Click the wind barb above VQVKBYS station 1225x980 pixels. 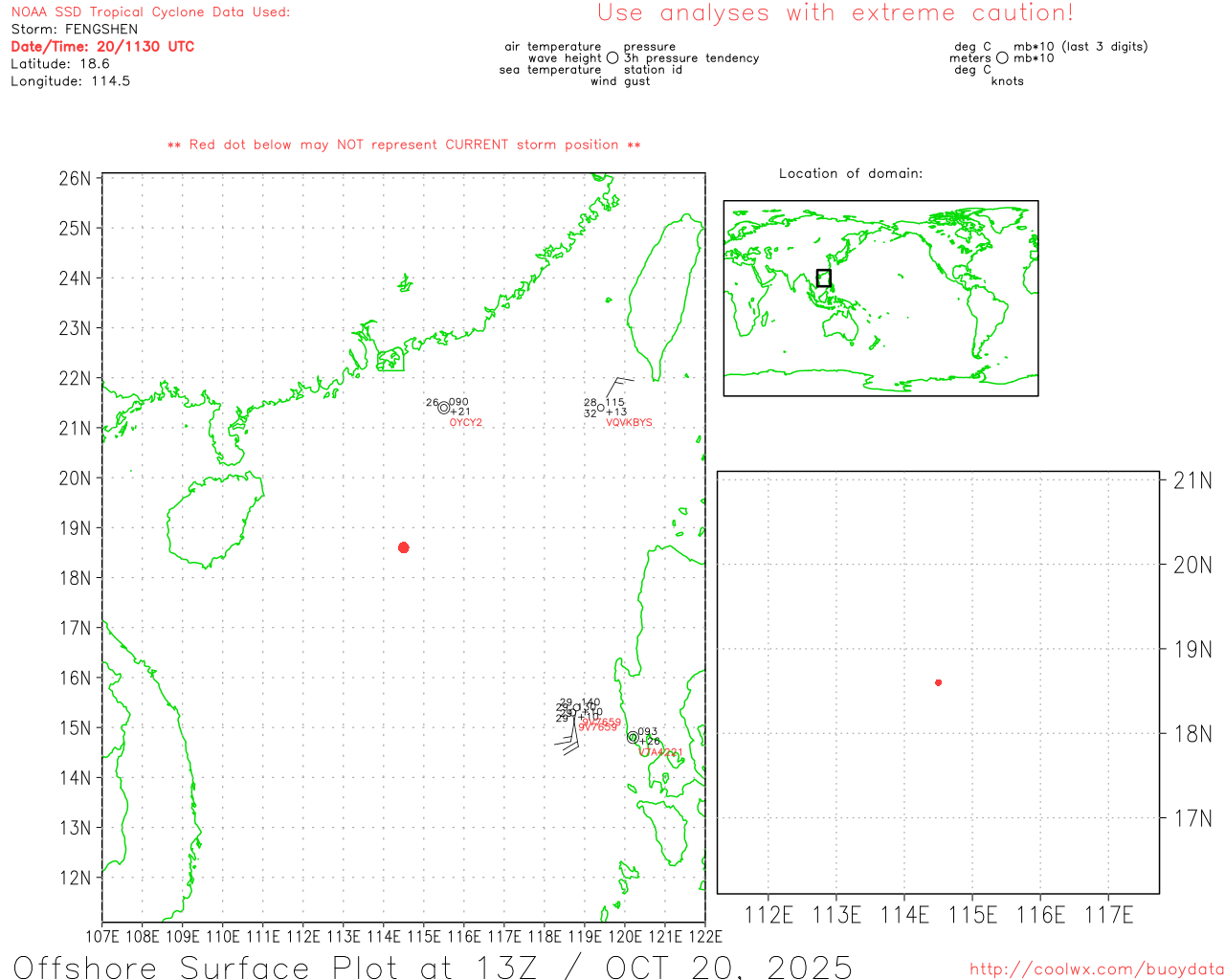coord(617,385)
